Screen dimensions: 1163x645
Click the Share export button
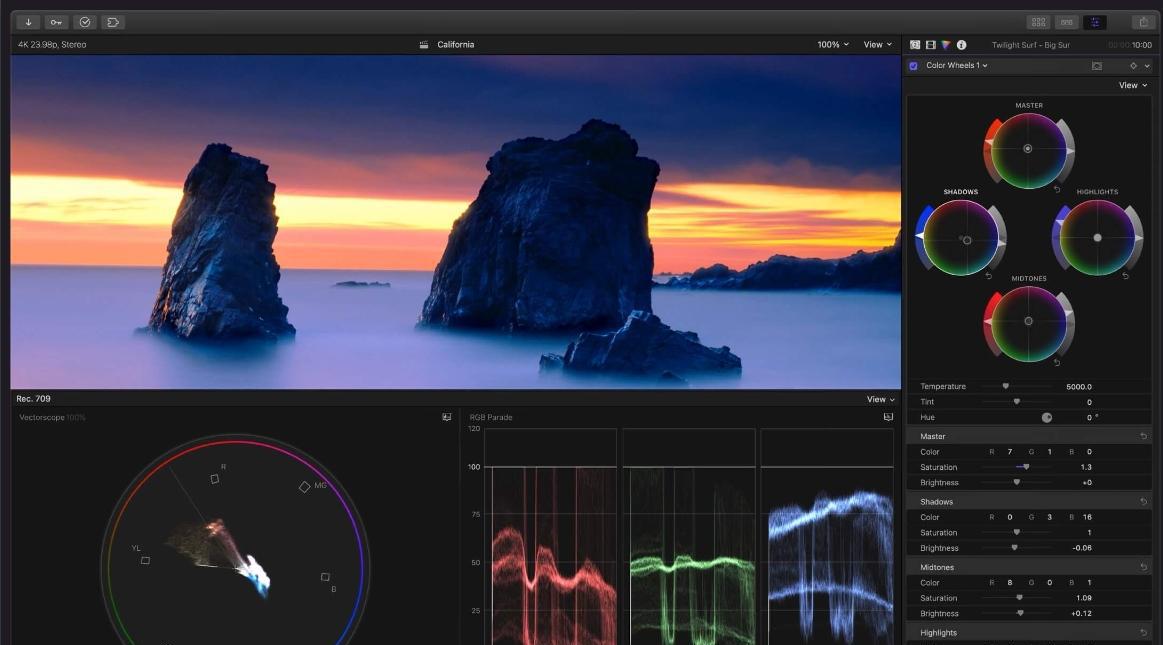coord(1144,22)
